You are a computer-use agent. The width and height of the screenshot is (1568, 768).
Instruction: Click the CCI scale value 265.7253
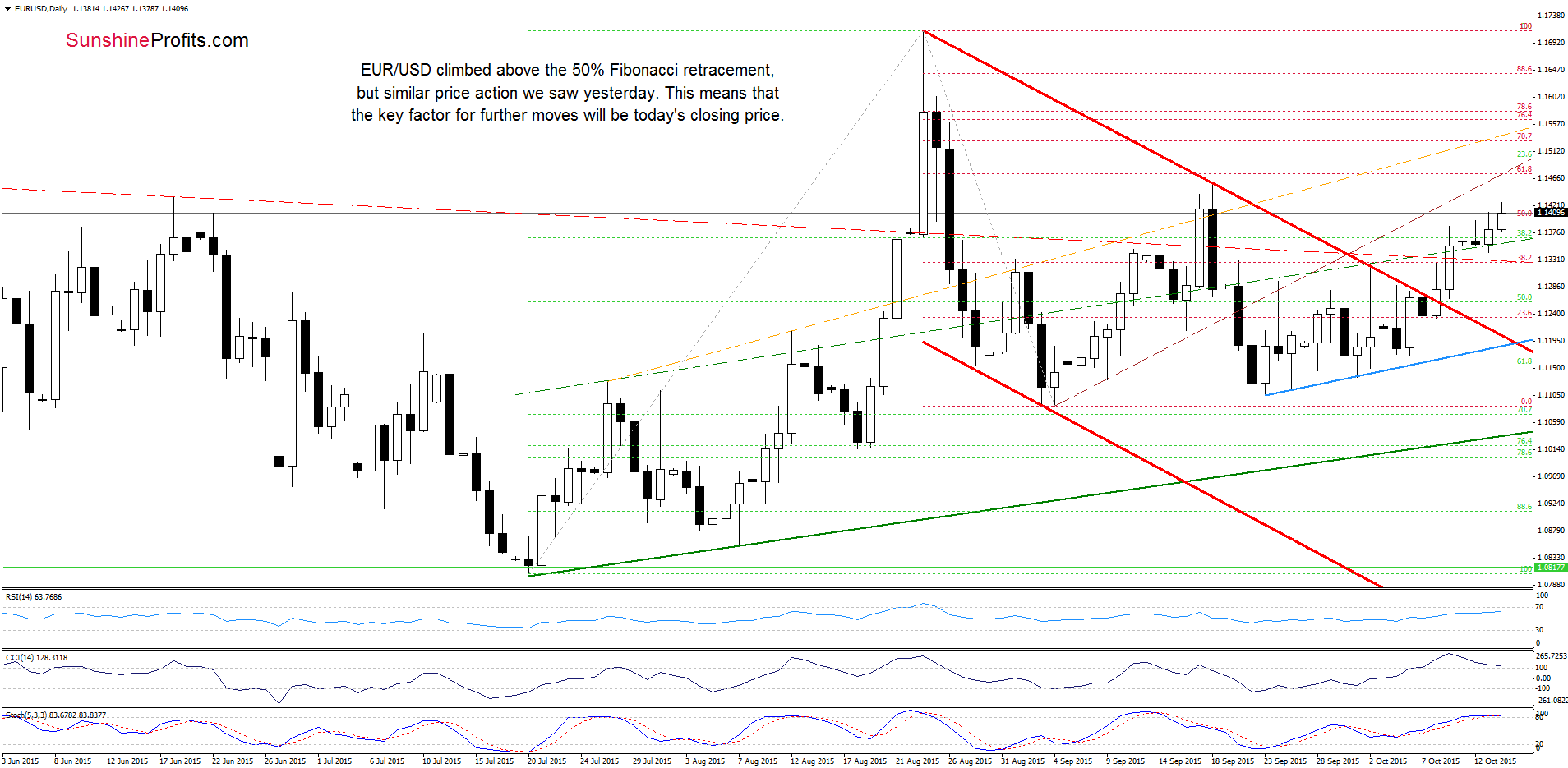point(1552,656)
